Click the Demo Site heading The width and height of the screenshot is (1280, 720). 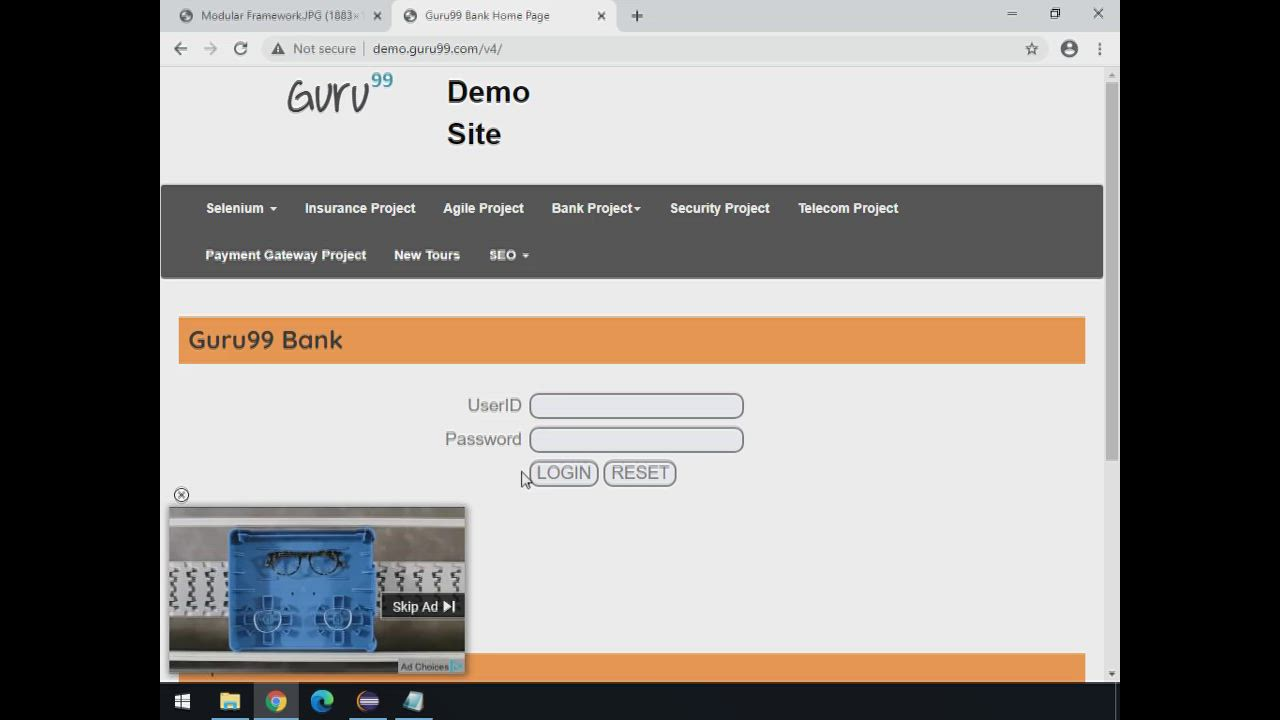coord(488,113)
